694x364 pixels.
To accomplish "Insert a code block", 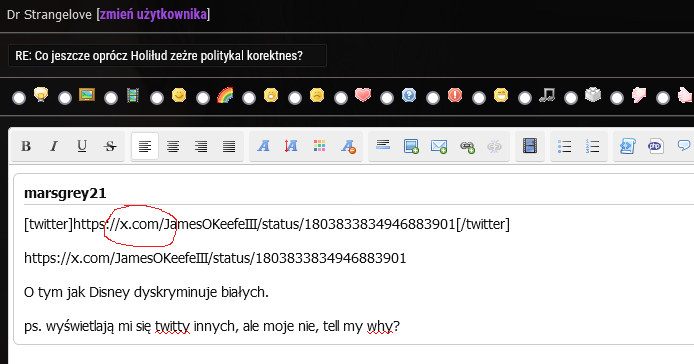I will (628, 146).
